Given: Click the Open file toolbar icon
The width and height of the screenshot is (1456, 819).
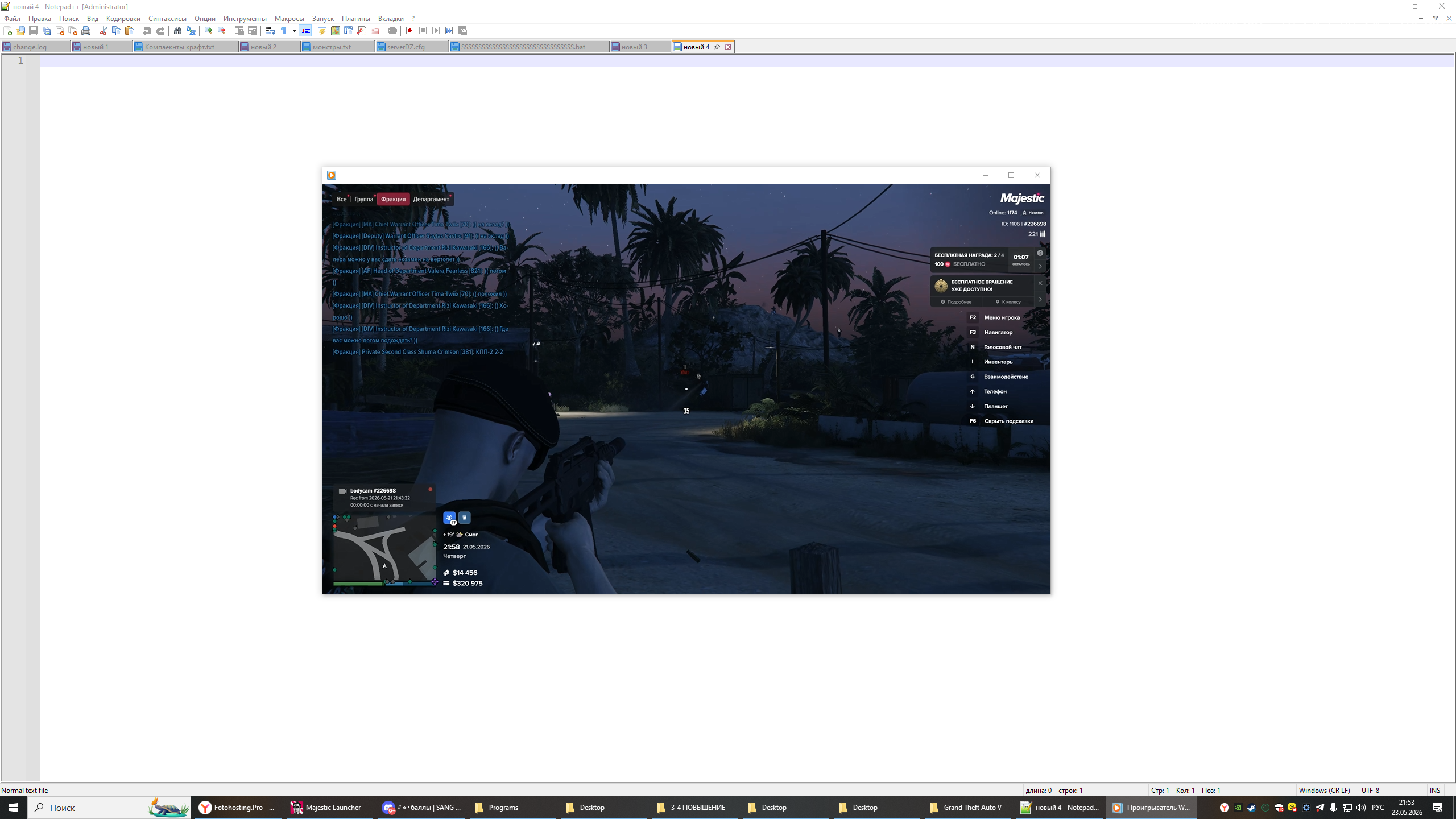Looking at the screenshot, I should 20,31.
